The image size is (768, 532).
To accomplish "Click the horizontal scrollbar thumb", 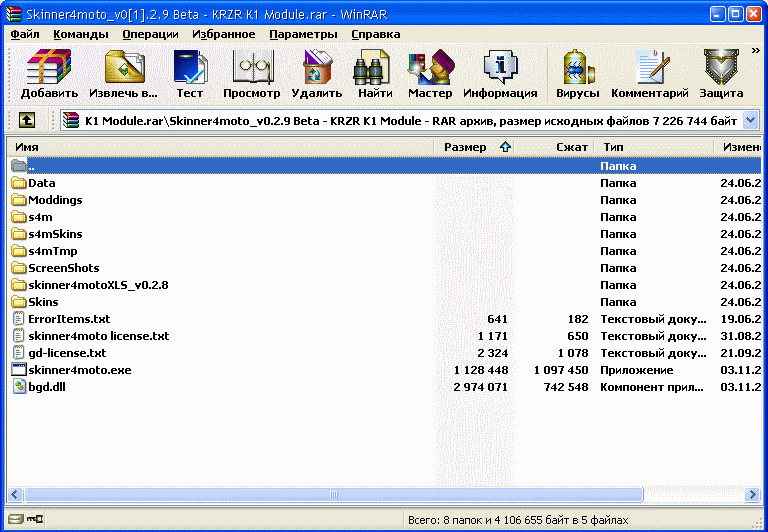I will 334,494.
